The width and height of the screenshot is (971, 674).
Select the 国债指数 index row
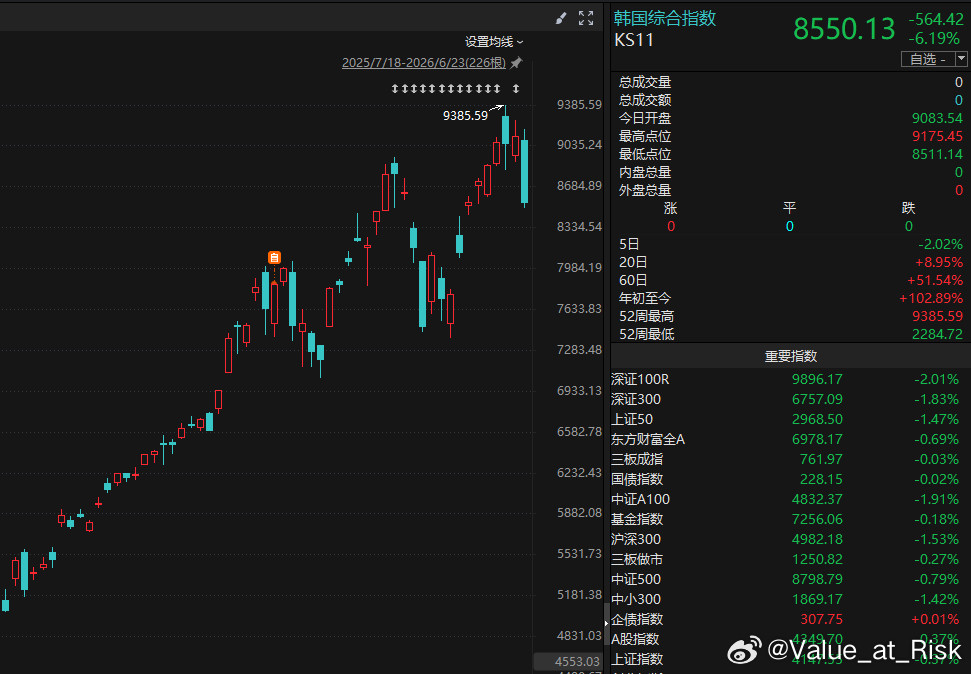pyautogui.click(x=791, y=479)
